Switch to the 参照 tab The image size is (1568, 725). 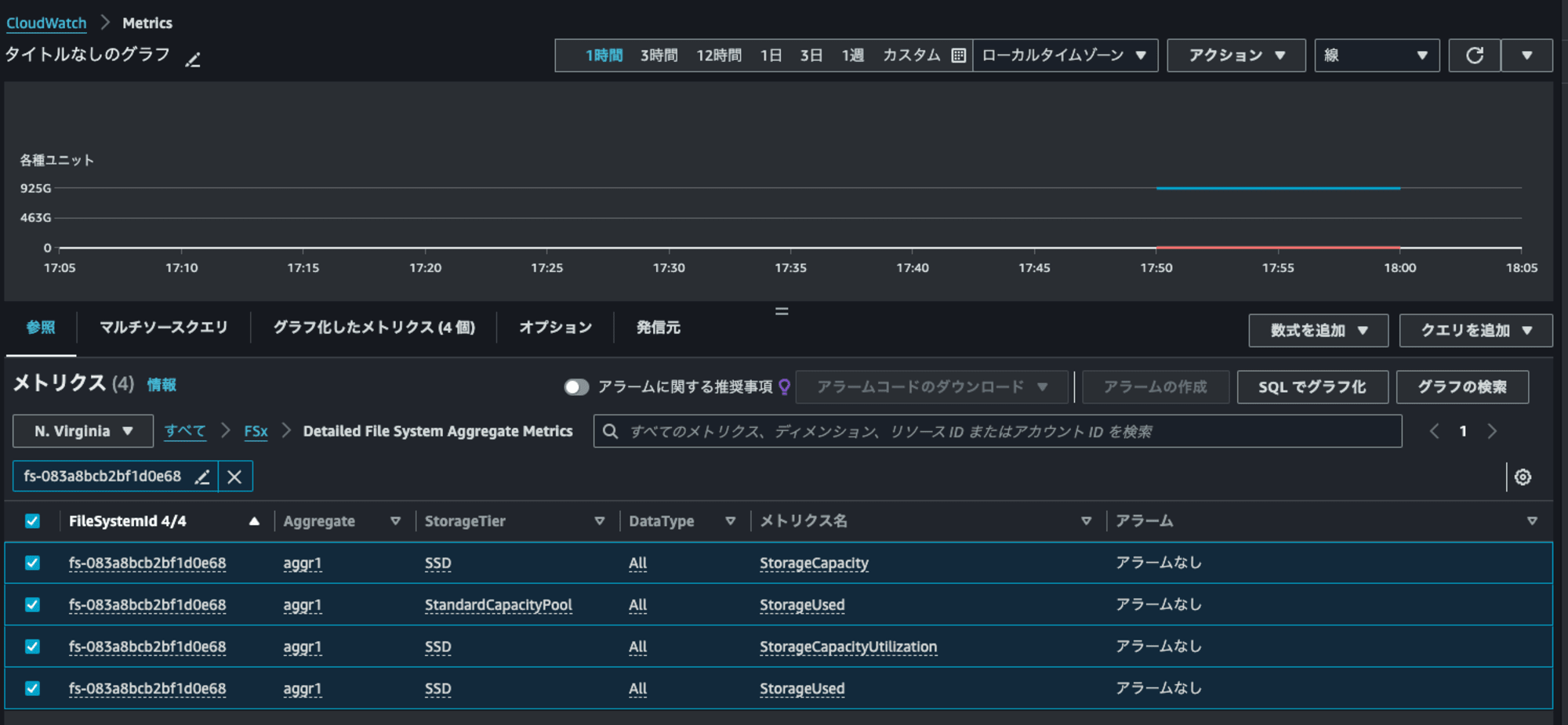tap(41, 328)
